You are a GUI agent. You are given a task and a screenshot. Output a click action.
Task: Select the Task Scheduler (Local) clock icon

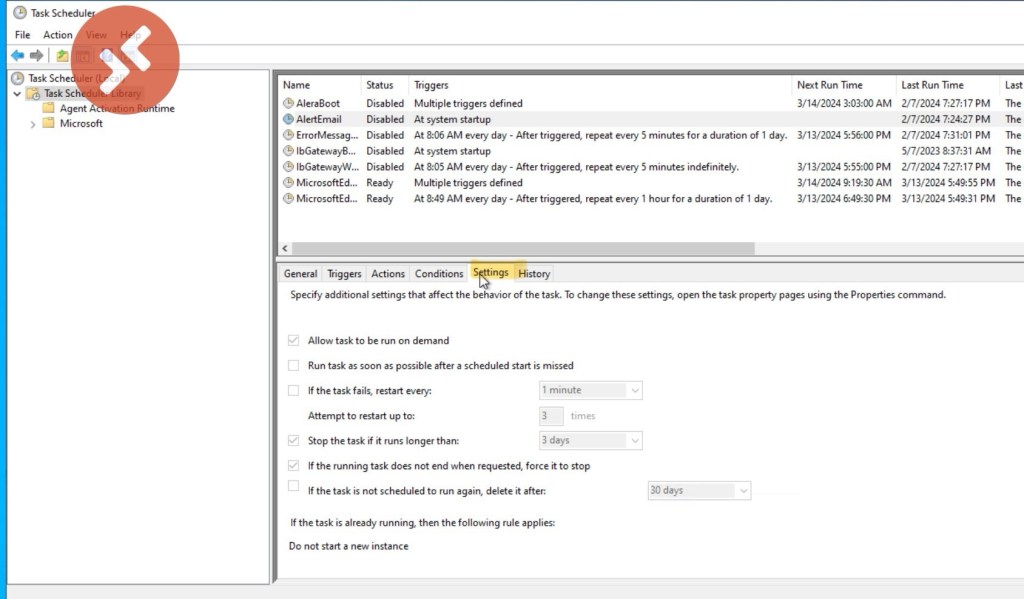click(x=18, y=78)
